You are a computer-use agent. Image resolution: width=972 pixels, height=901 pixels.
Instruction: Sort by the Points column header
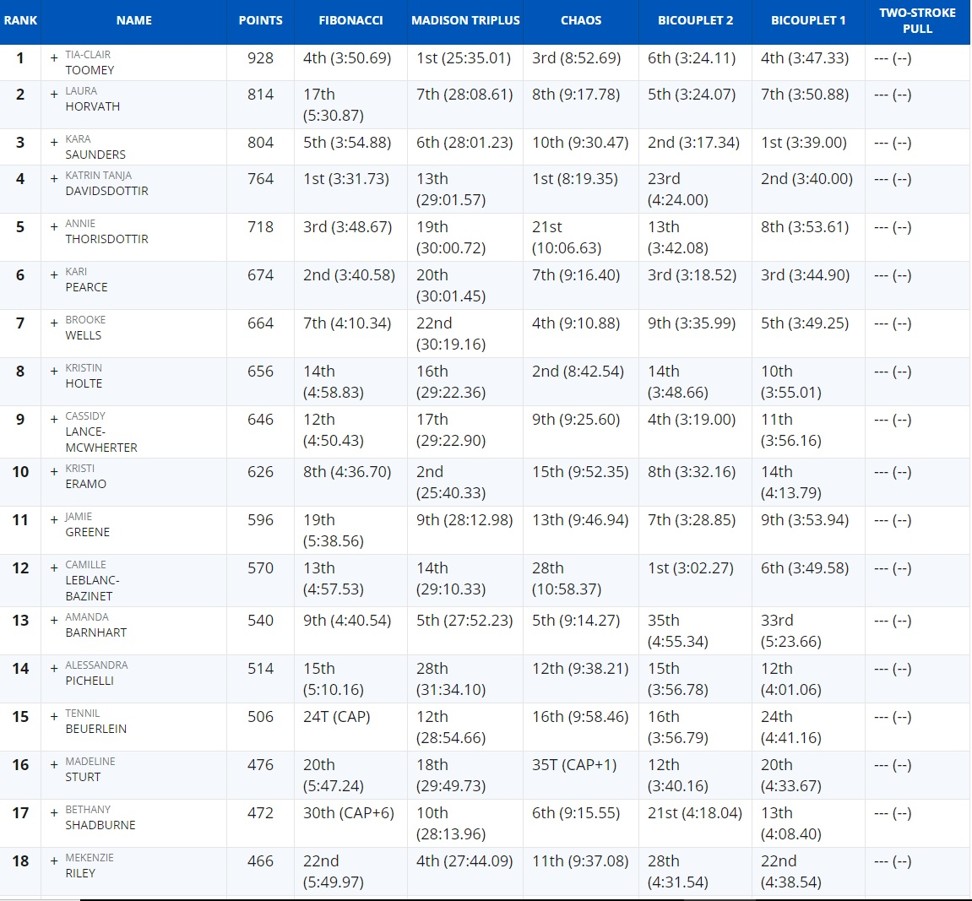tap(260, 20)
